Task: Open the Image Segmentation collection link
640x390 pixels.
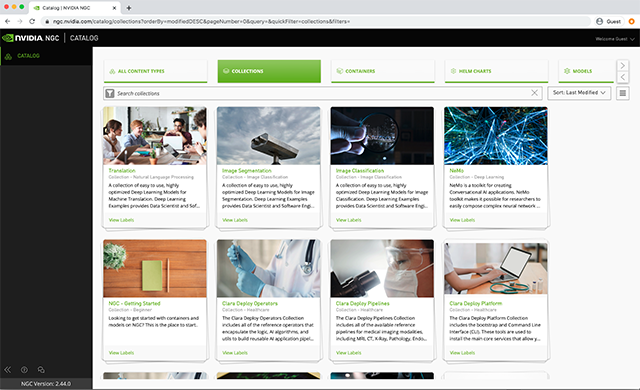Action: point(247,171)
